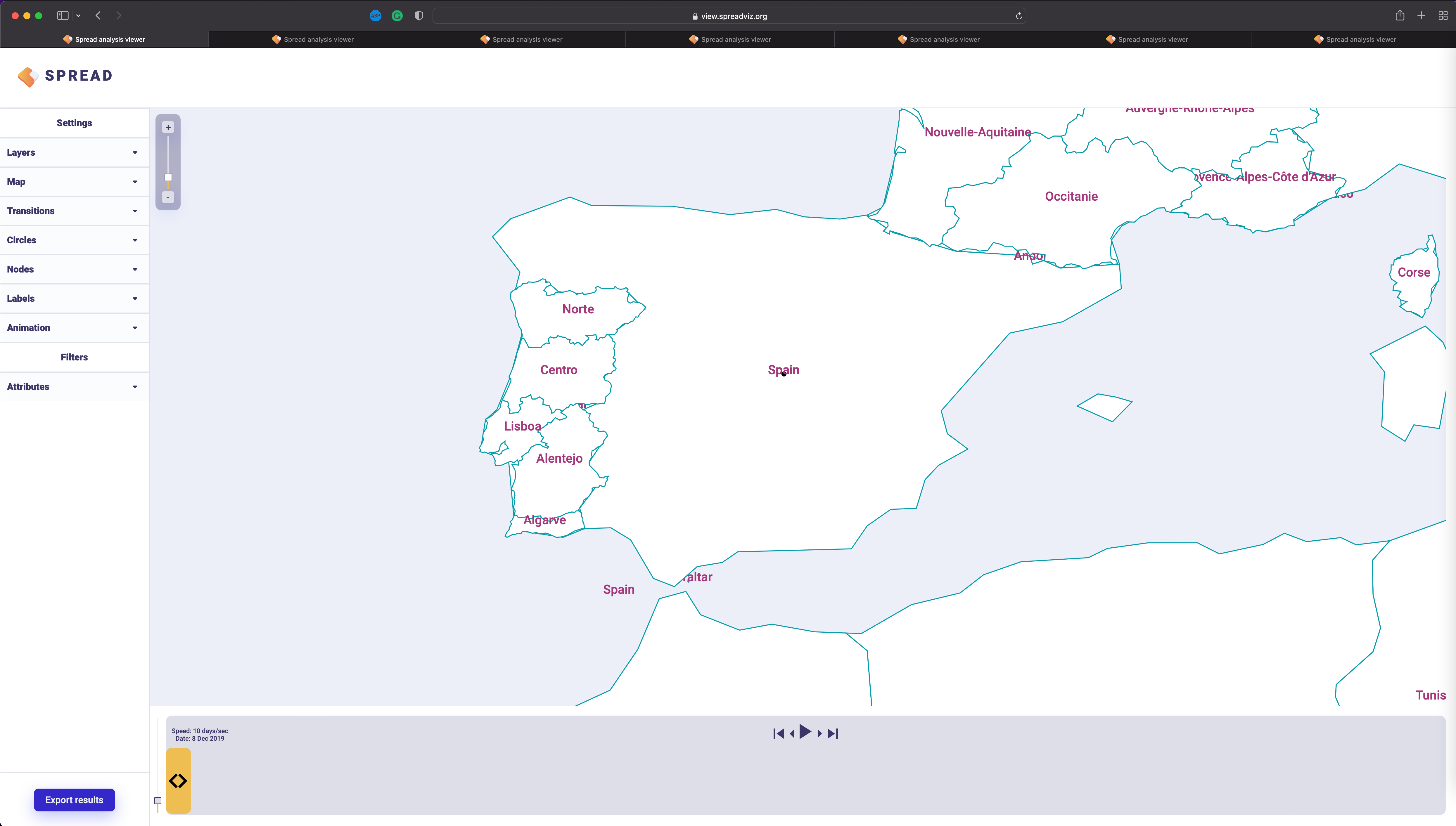Click the zoom in '+' button on map

pos(167,127)
